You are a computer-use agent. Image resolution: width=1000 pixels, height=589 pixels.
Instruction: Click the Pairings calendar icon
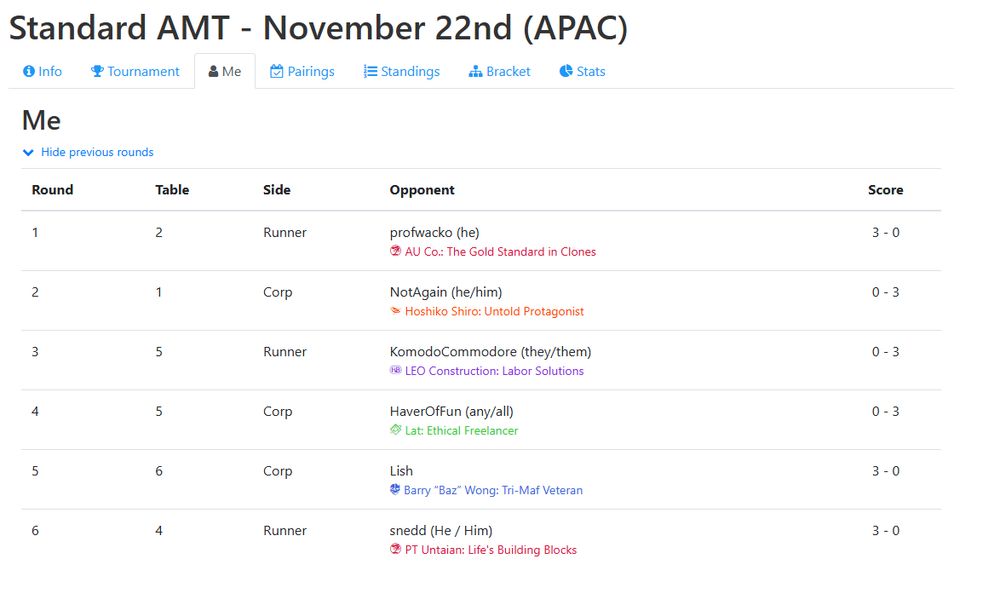277,72
